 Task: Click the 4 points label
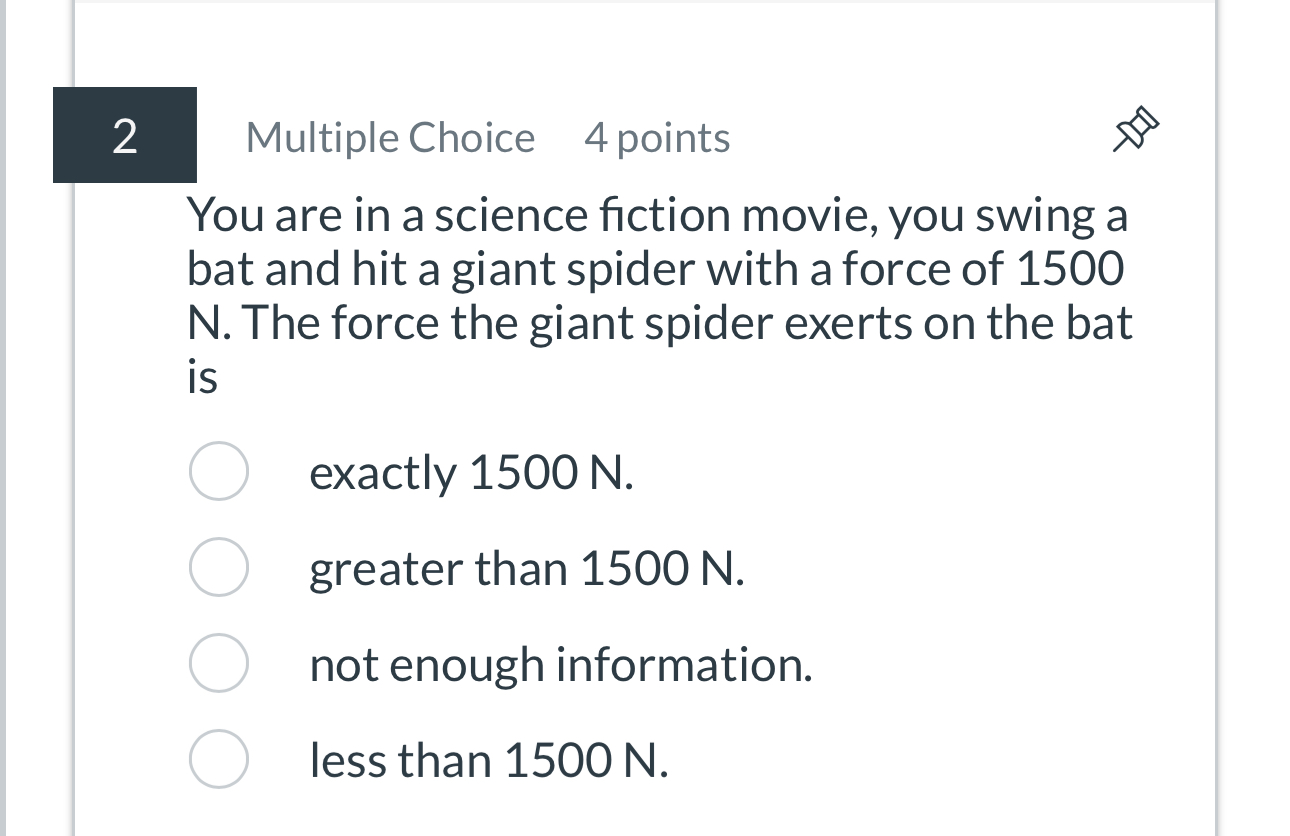(656, 138)
